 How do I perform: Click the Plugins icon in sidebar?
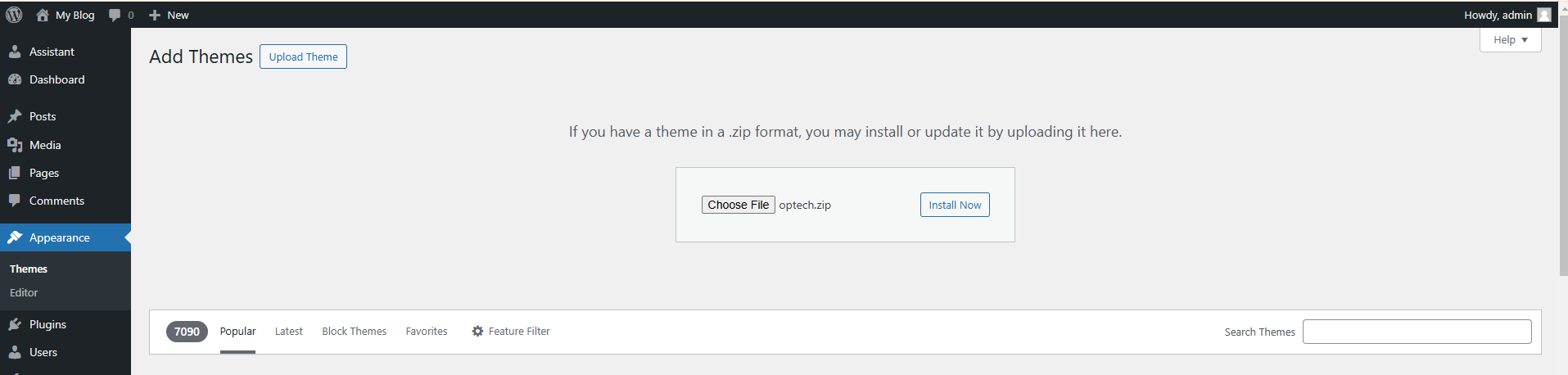tap(15, 324)
